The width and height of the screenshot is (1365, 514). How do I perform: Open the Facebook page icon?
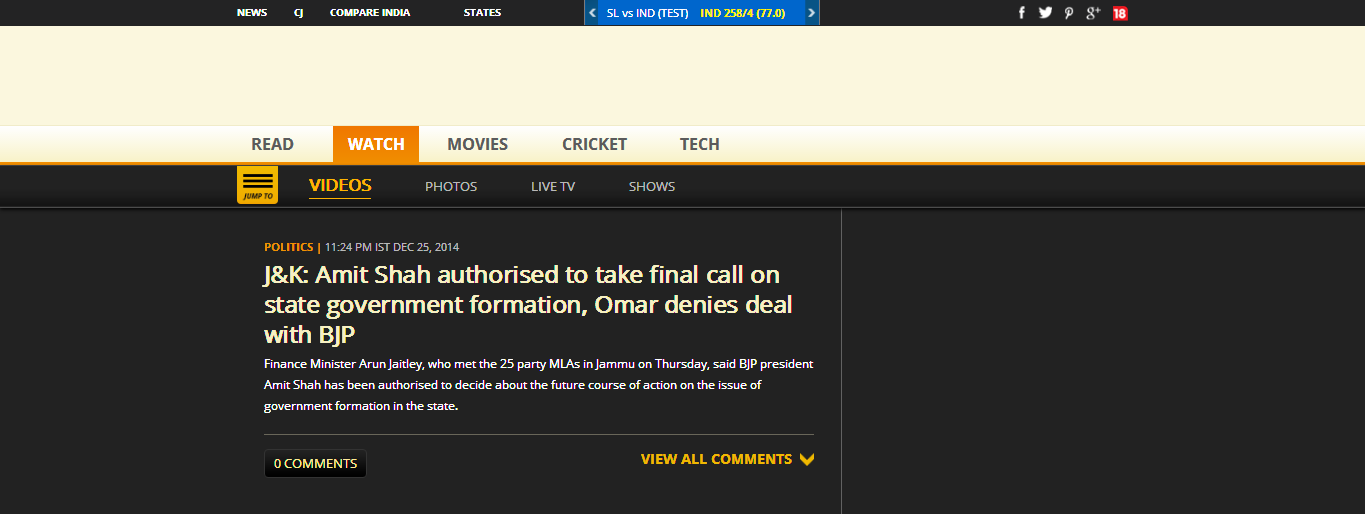click(x=1022, y=13)
